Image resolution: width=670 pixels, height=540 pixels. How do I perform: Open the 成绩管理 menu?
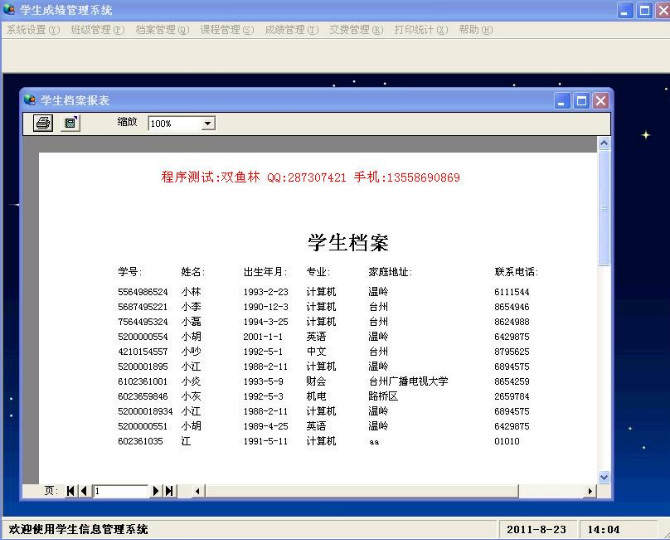click(x=291, y=29)
